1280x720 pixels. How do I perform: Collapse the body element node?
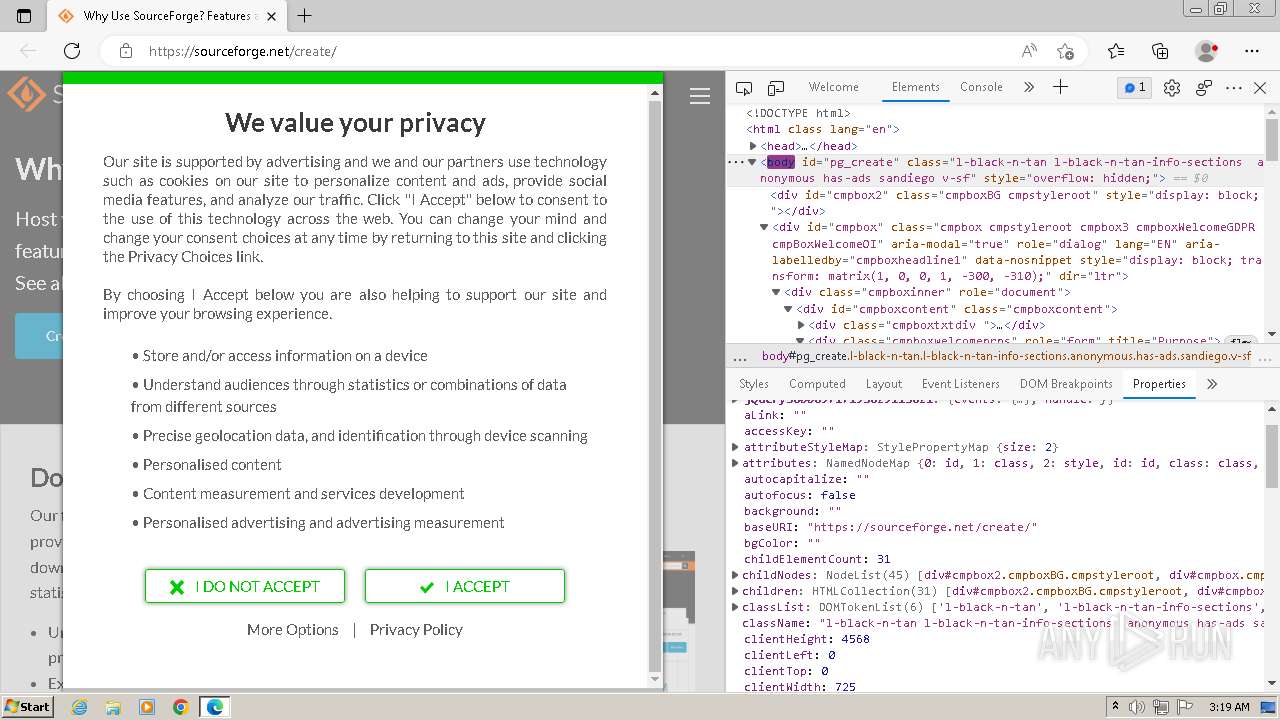coord(752,162)
